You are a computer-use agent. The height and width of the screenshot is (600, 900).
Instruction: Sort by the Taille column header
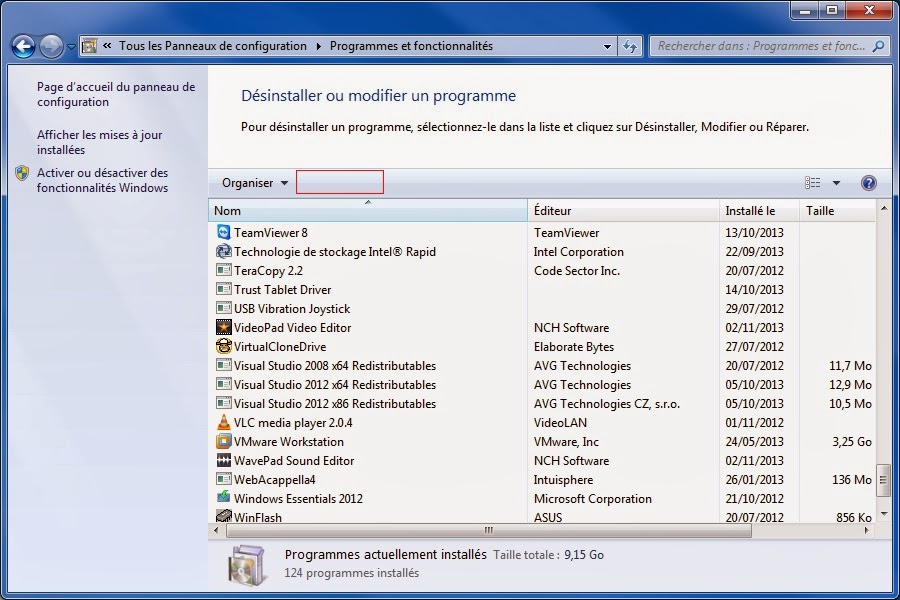(837, 210)
